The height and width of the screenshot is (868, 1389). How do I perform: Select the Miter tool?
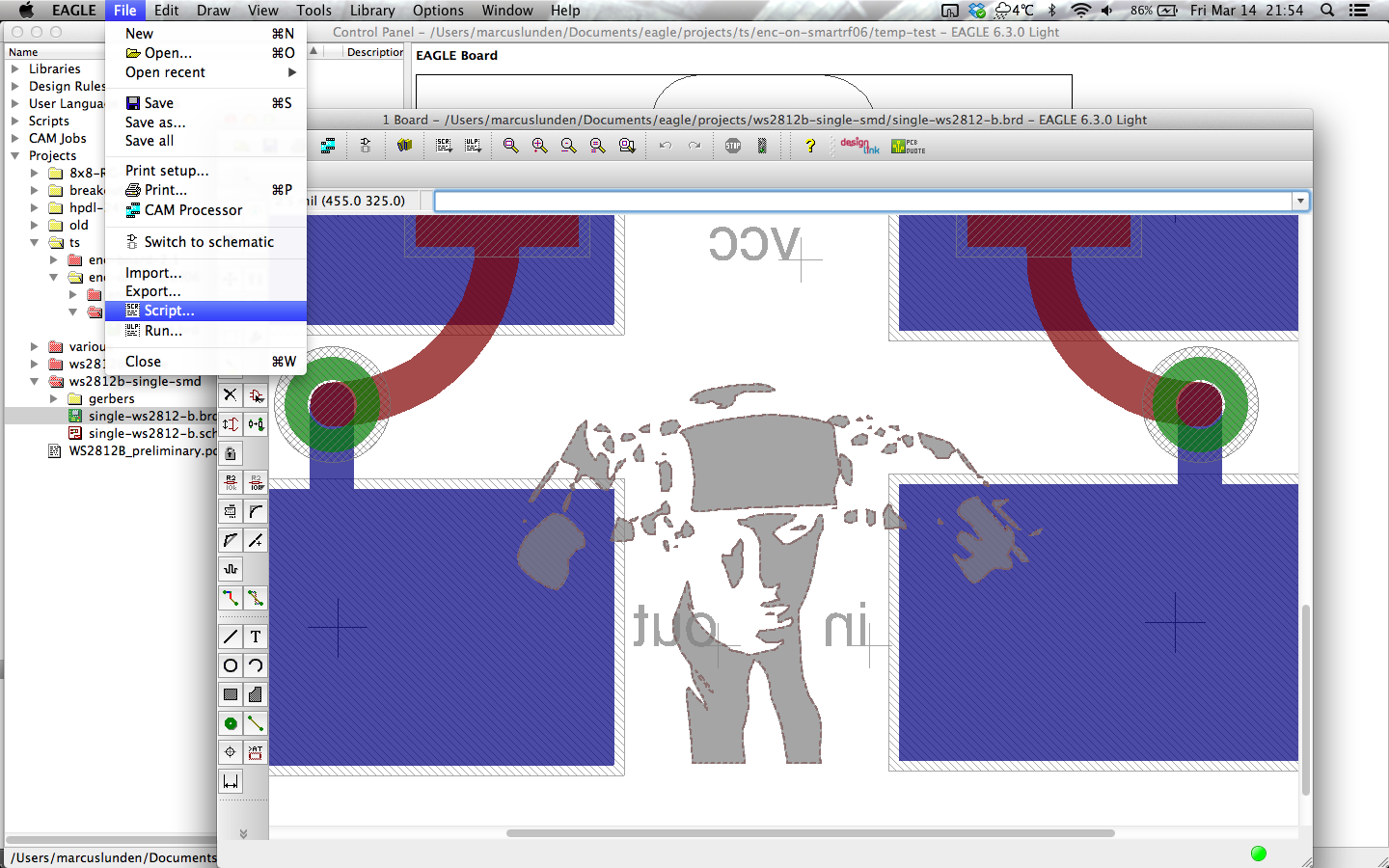pos(256,511)
